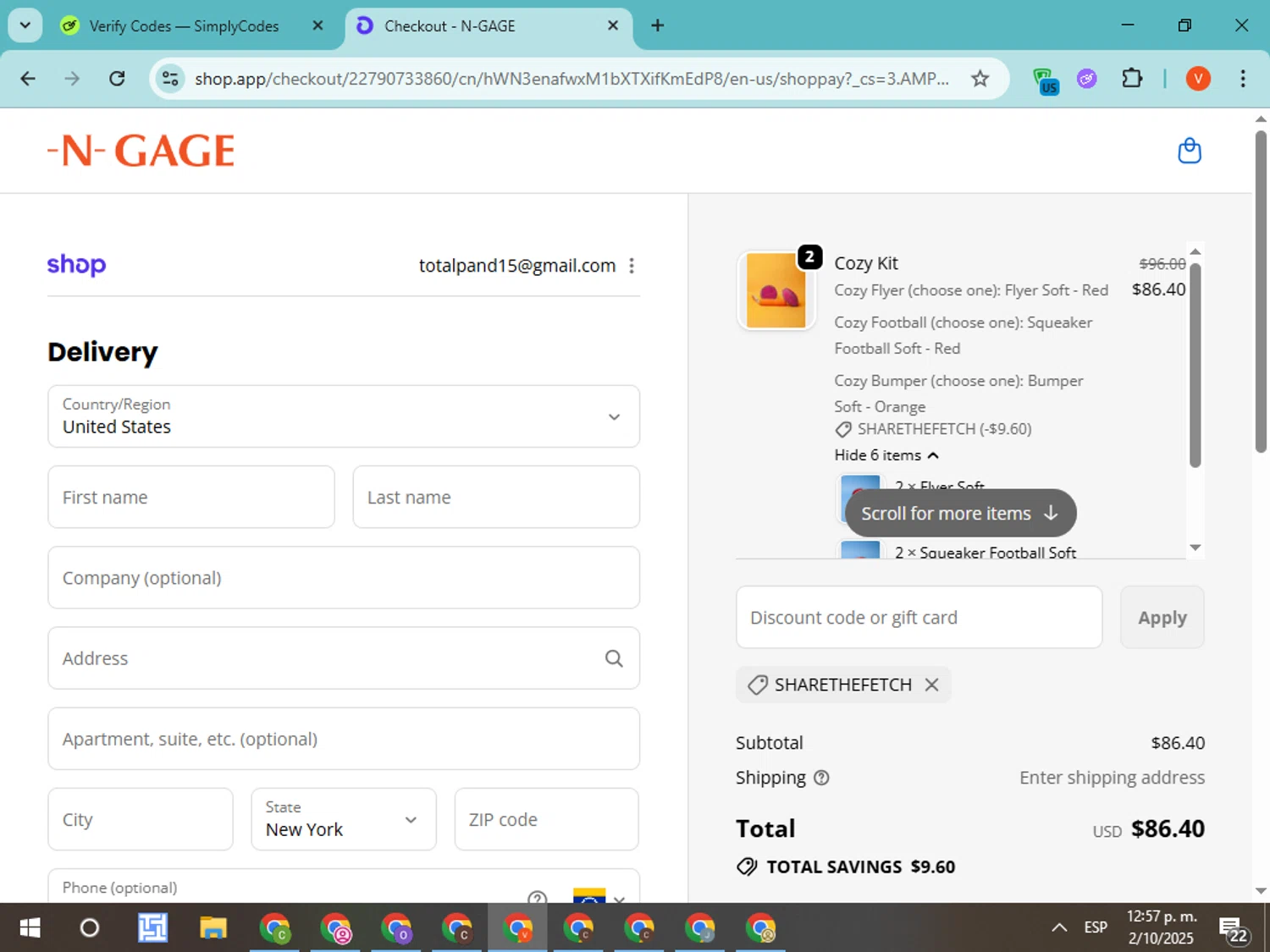Screen dimensions: 1270x952
Task: Click the order summary scrollbar thumb
Action: (1195, 365)
